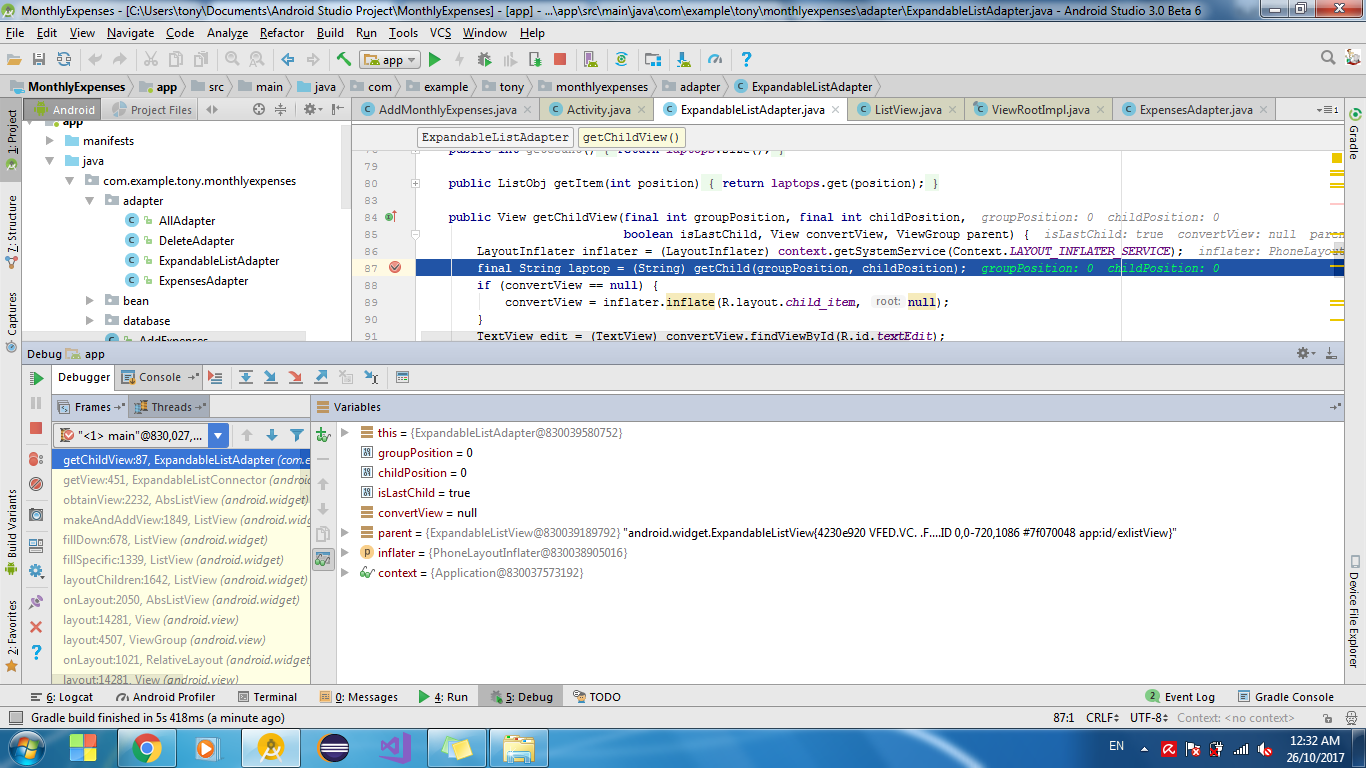Expand the context variable node
The width and height of the screenshot is (1366, 768).
(345, 573)
